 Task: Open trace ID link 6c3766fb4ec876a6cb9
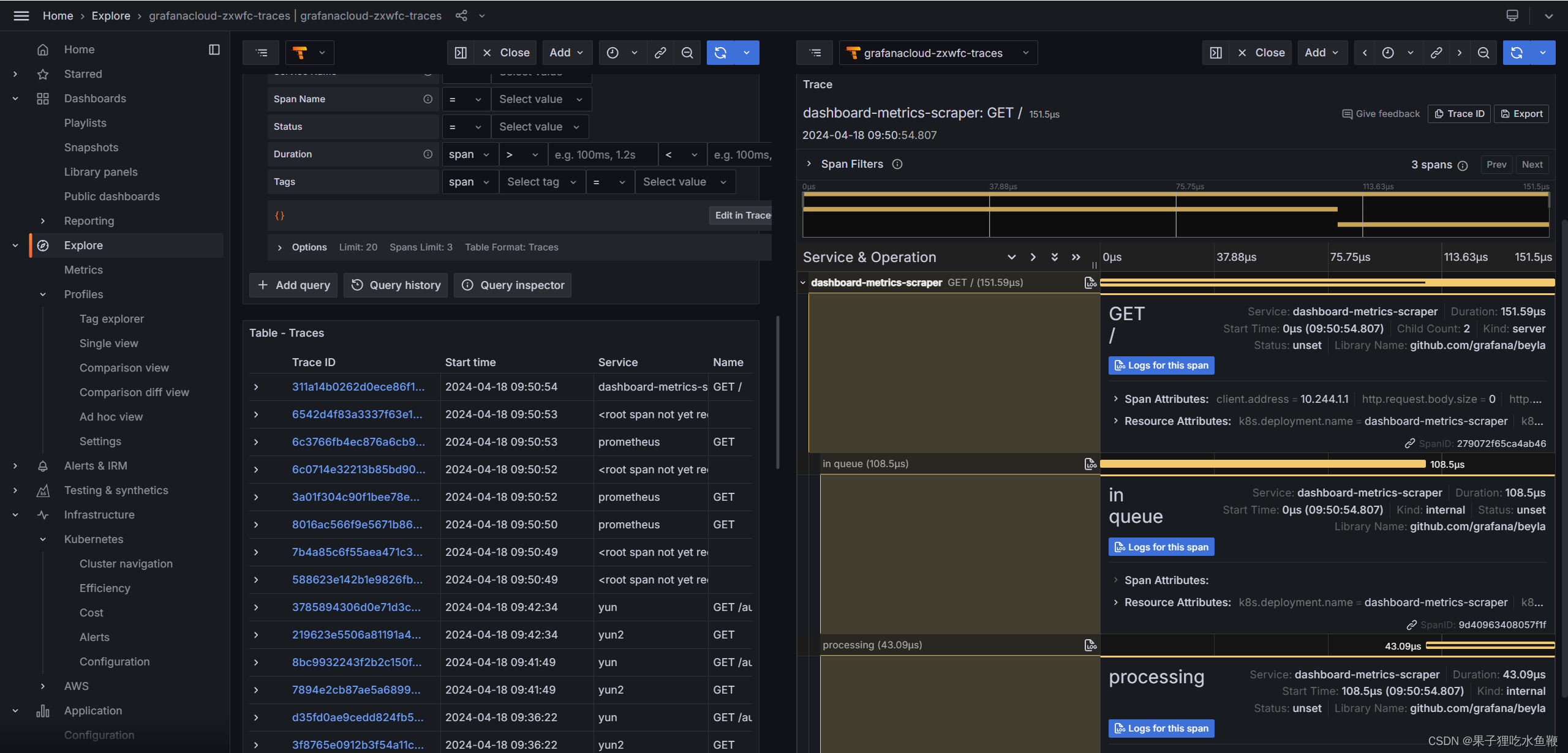[x=358, y=442]
